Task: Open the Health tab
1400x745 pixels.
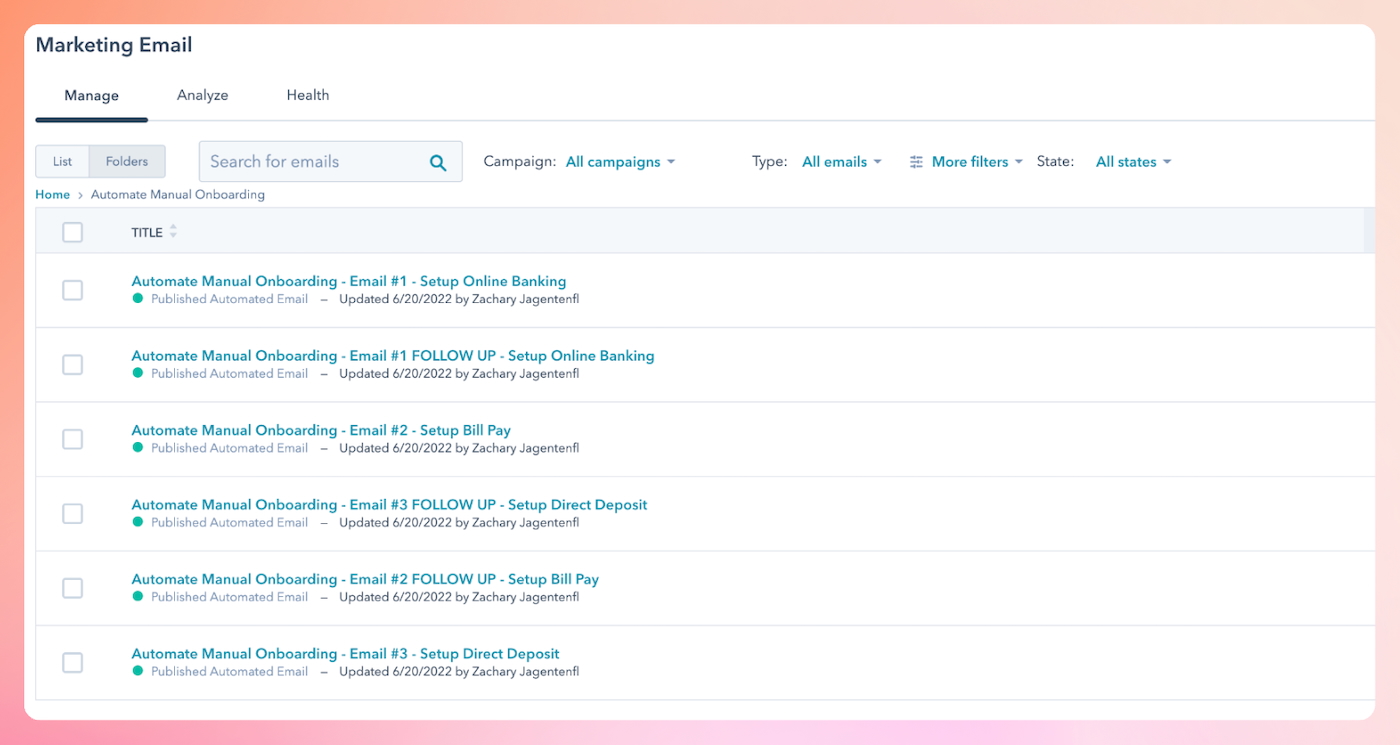Action: click(308, 95)
